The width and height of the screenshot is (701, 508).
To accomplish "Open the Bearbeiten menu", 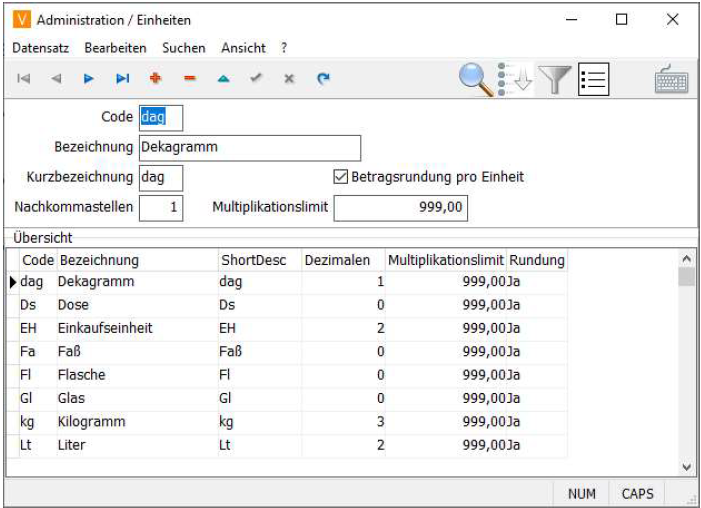I will click(x=115, y=48).
